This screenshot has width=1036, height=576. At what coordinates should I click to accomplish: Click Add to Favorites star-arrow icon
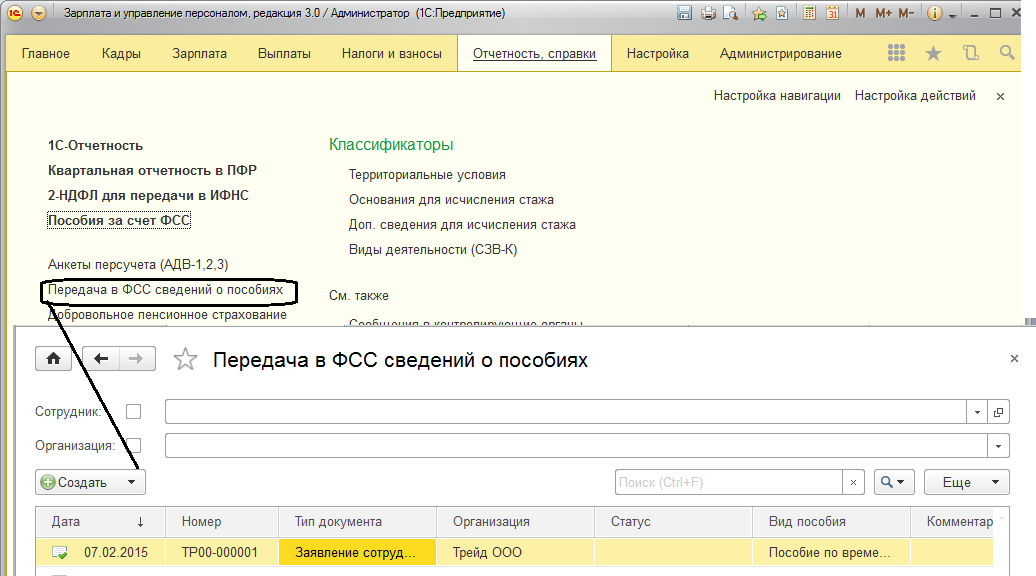coord(760,13)
